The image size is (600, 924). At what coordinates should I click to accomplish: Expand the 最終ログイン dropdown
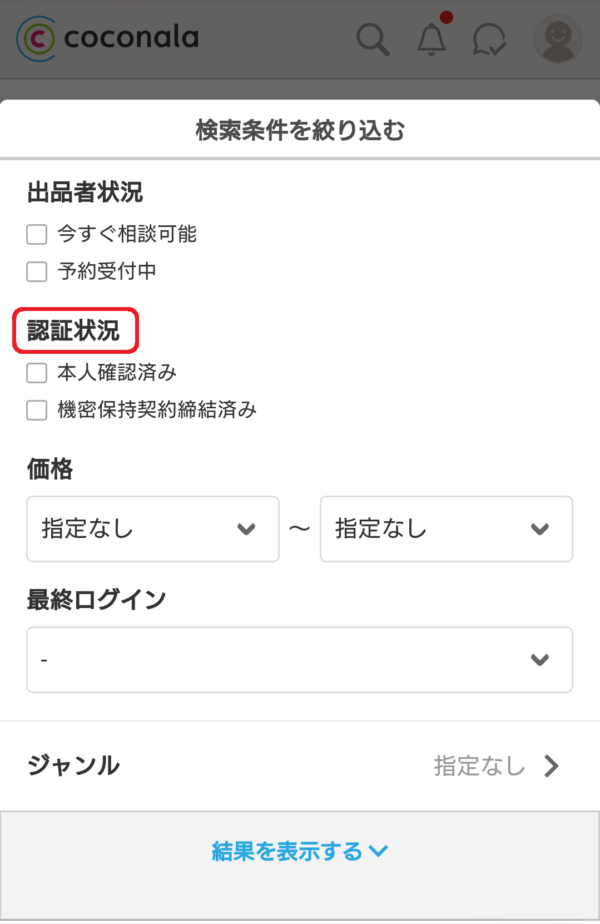[x=299, y=660]
